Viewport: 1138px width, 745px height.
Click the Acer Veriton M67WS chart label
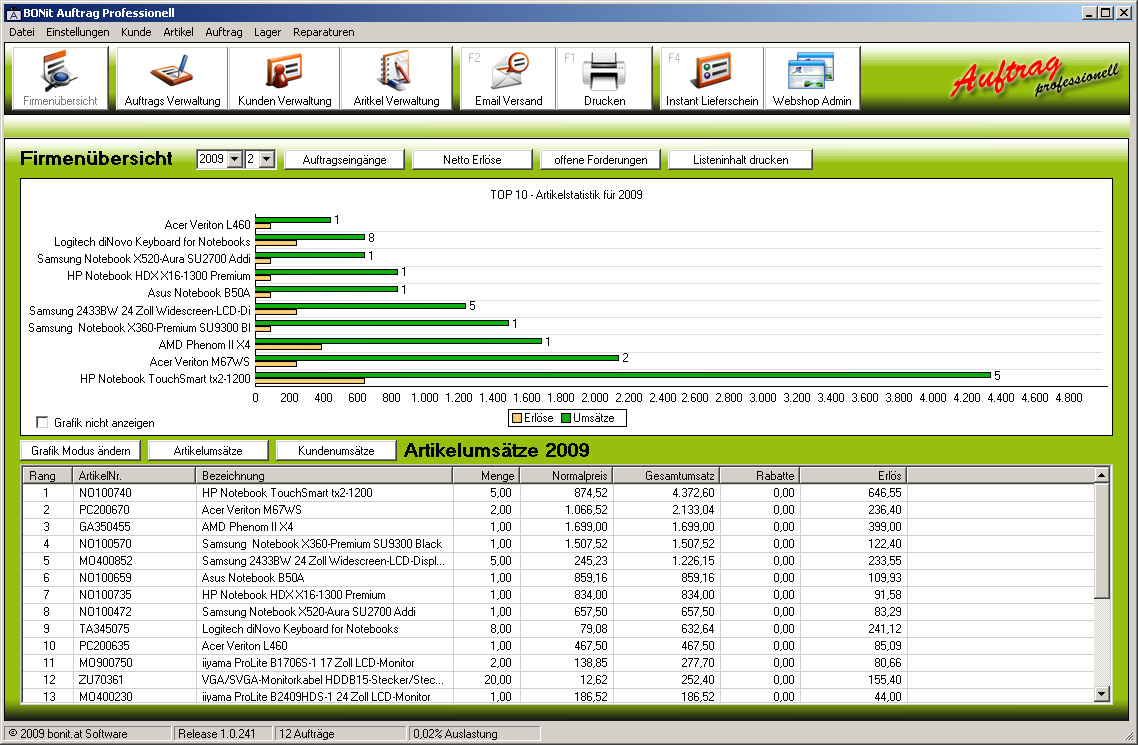pos(200,362)
